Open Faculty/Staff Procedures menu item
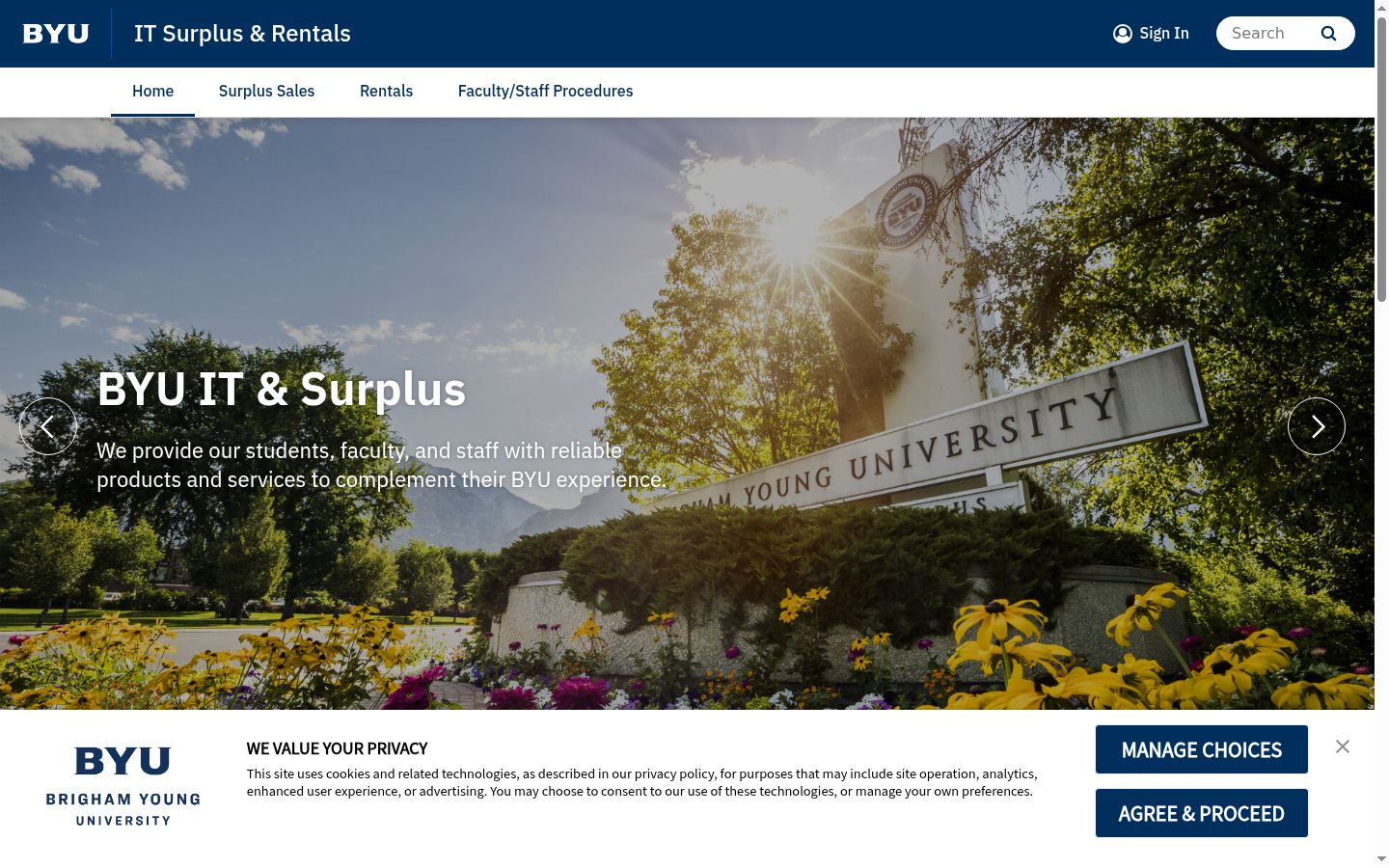 [x=545, y=92]
